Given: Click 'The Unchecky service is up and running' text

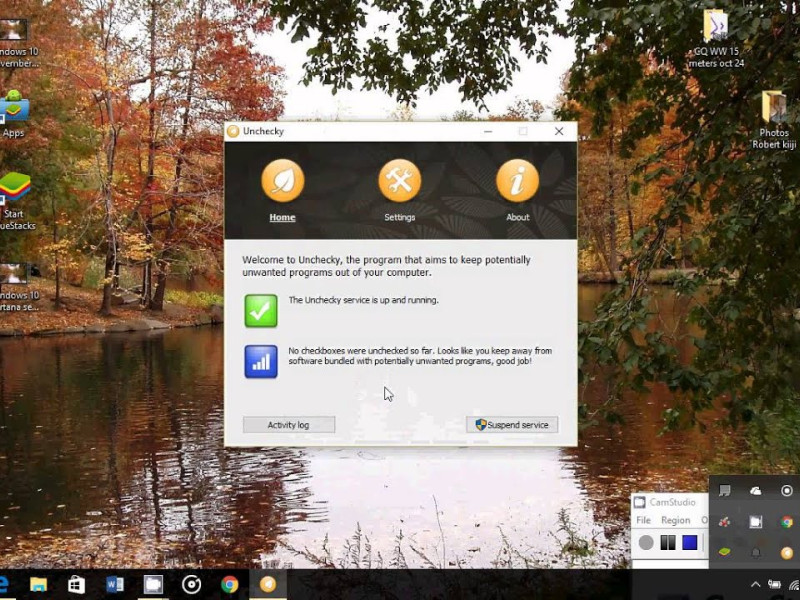Looking at the screenshot, I should pyautogui.click(x=363, y=300).
